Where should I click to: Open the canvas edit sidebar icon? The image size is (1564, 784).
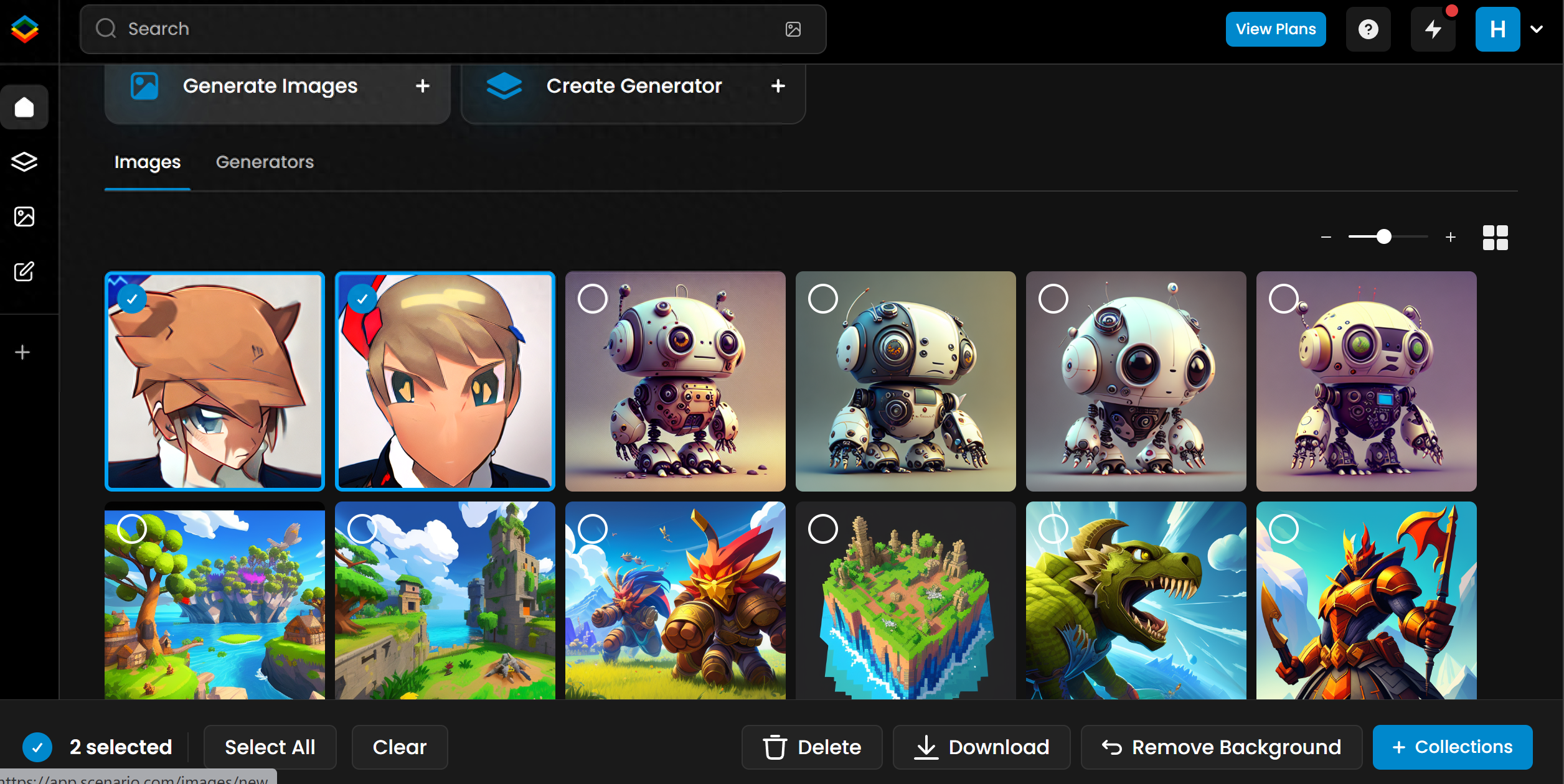(x=24, y=271)
